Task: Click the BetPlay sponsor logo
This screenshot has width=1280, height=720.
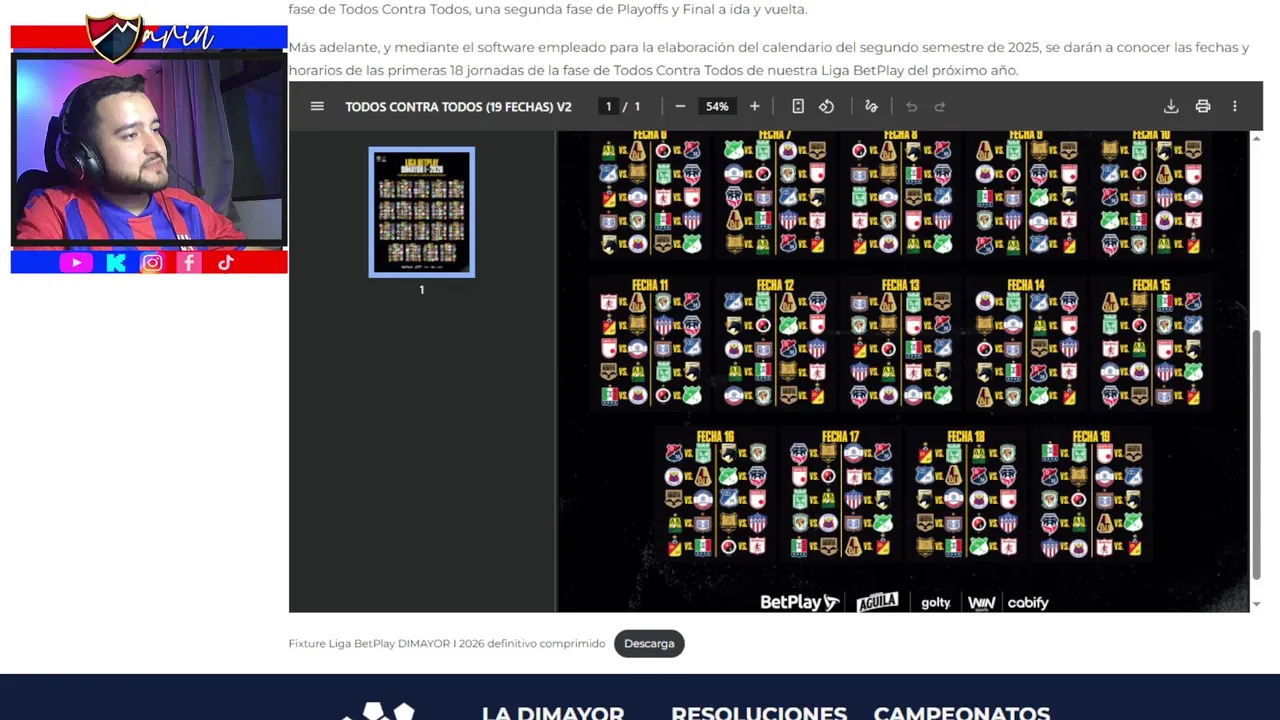Action: coord(800,602)
